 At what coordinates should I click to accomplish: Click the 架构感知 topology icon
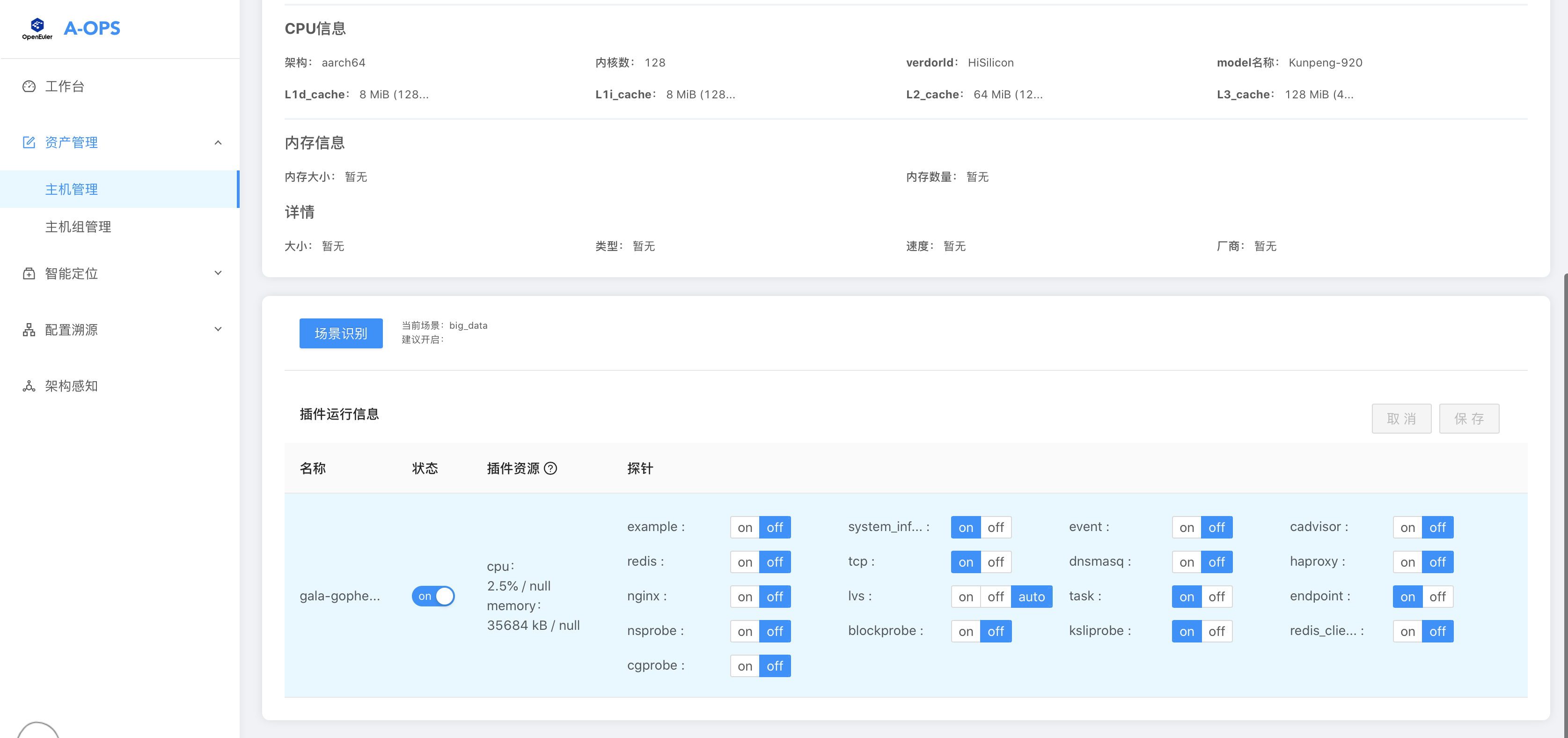click(x=29, y=386)
